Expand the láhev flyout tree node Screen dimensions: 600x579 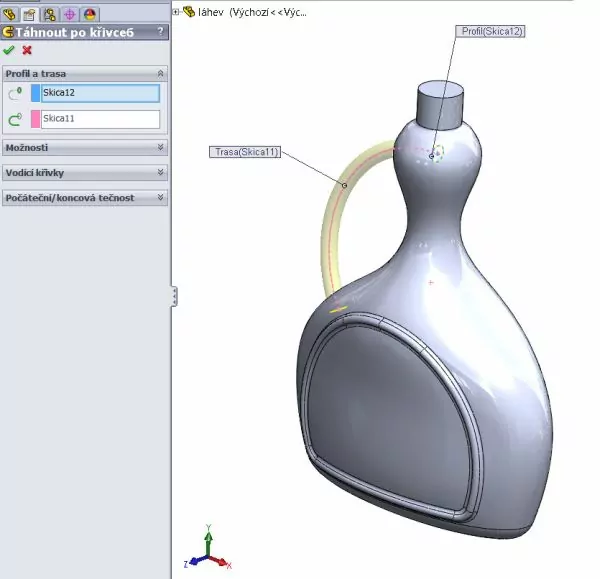(176, 12)
